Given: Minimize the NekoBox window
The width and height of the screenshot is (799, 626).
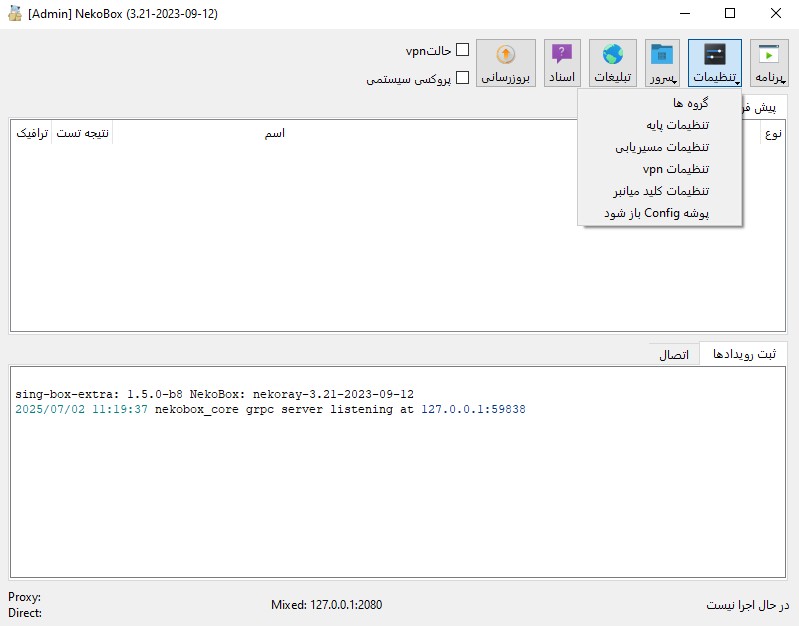Looking at the screenshot, I should click(x=684, y=13).
